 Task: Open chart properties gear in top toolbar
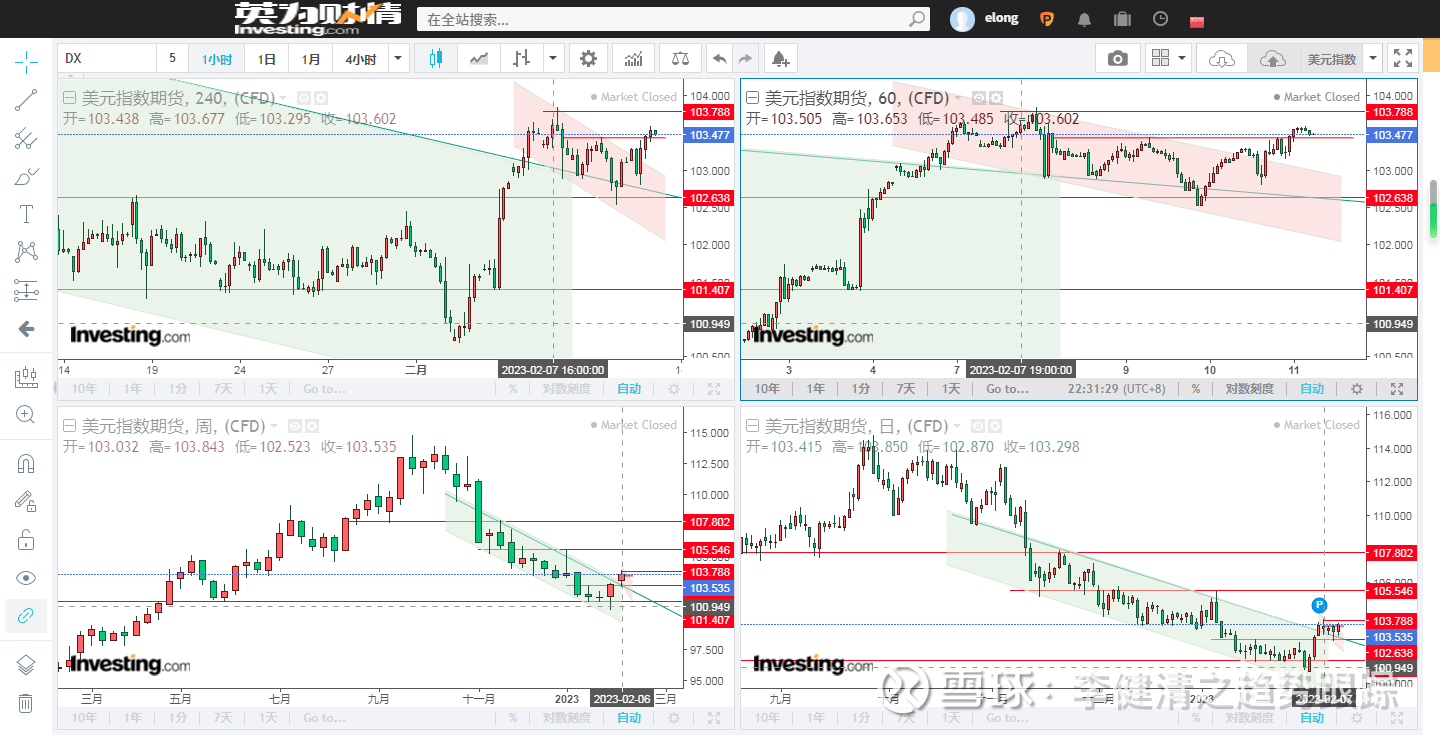click(588, 59)
